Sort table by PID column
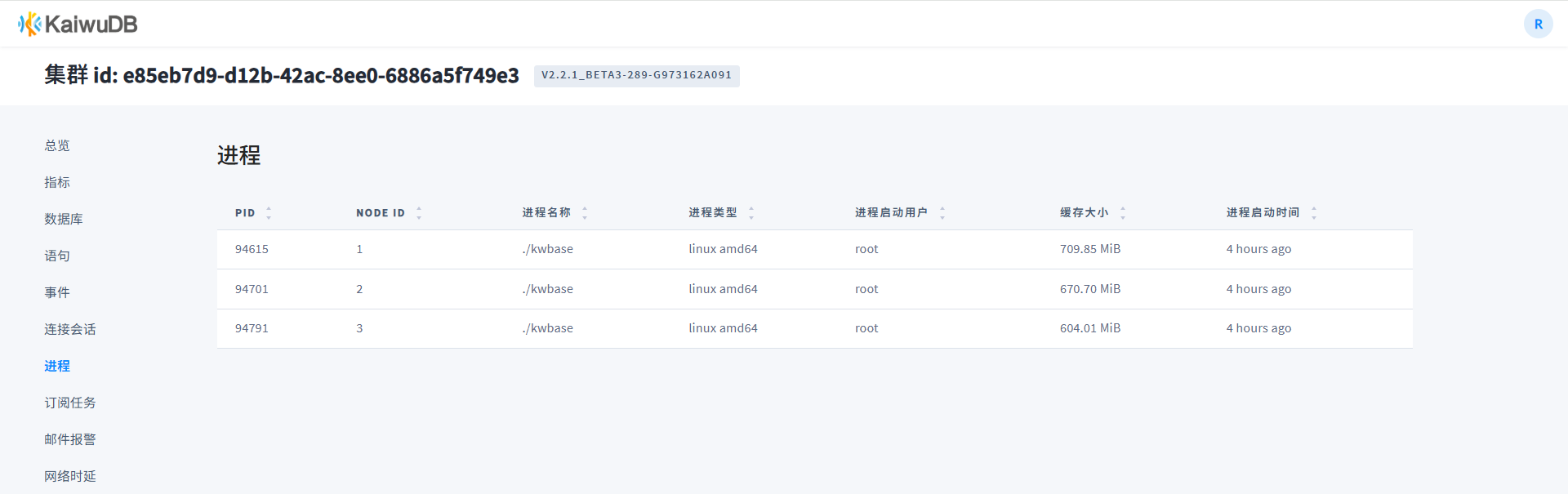 coord(268,213)
